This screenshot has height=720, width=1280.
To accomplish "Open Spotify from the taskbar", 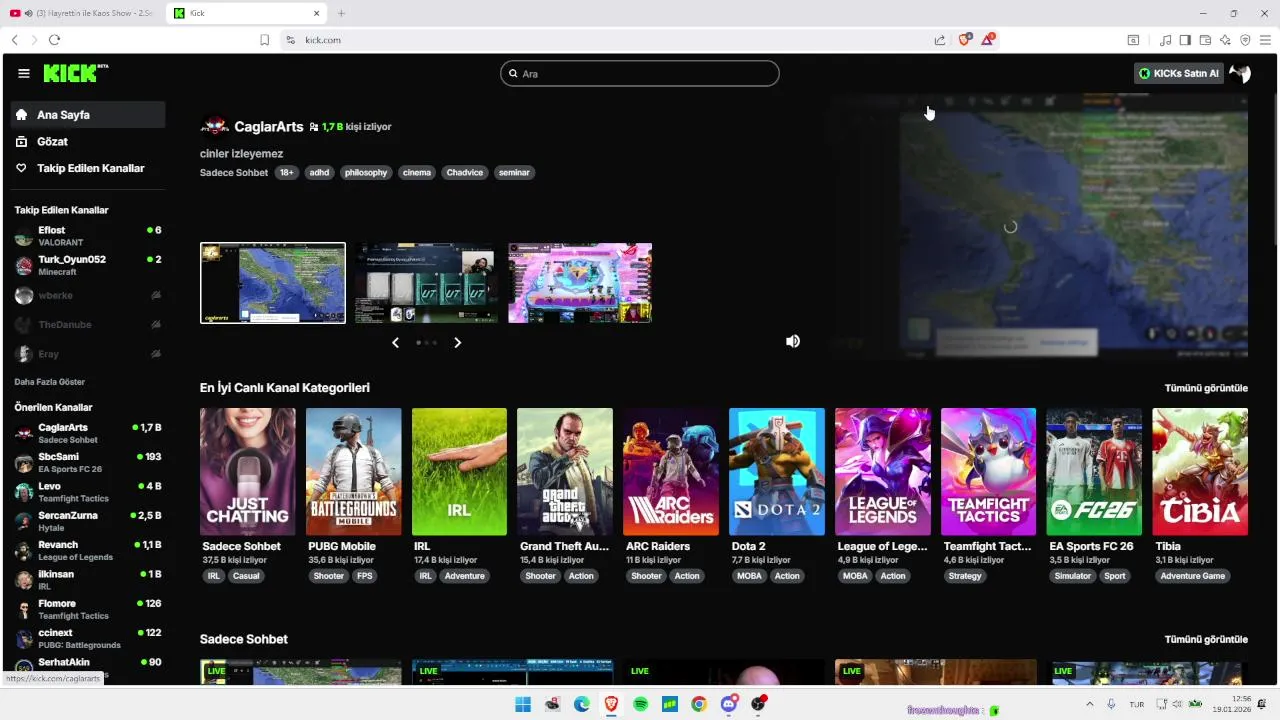I will [x=640, y=704].
